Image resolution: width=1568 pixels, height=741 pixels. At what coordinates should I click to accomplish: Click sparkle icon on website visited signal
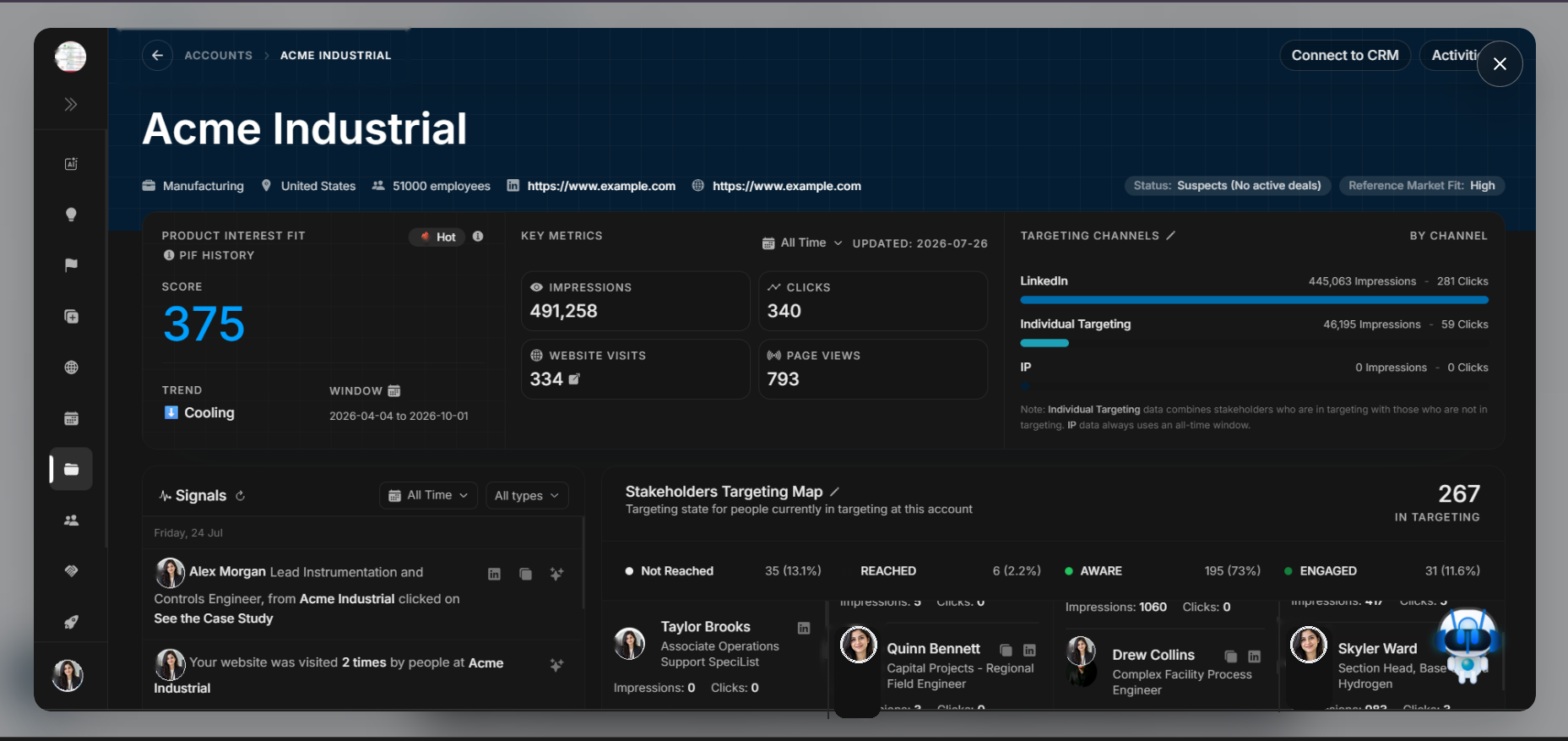[x=556, y=665]
